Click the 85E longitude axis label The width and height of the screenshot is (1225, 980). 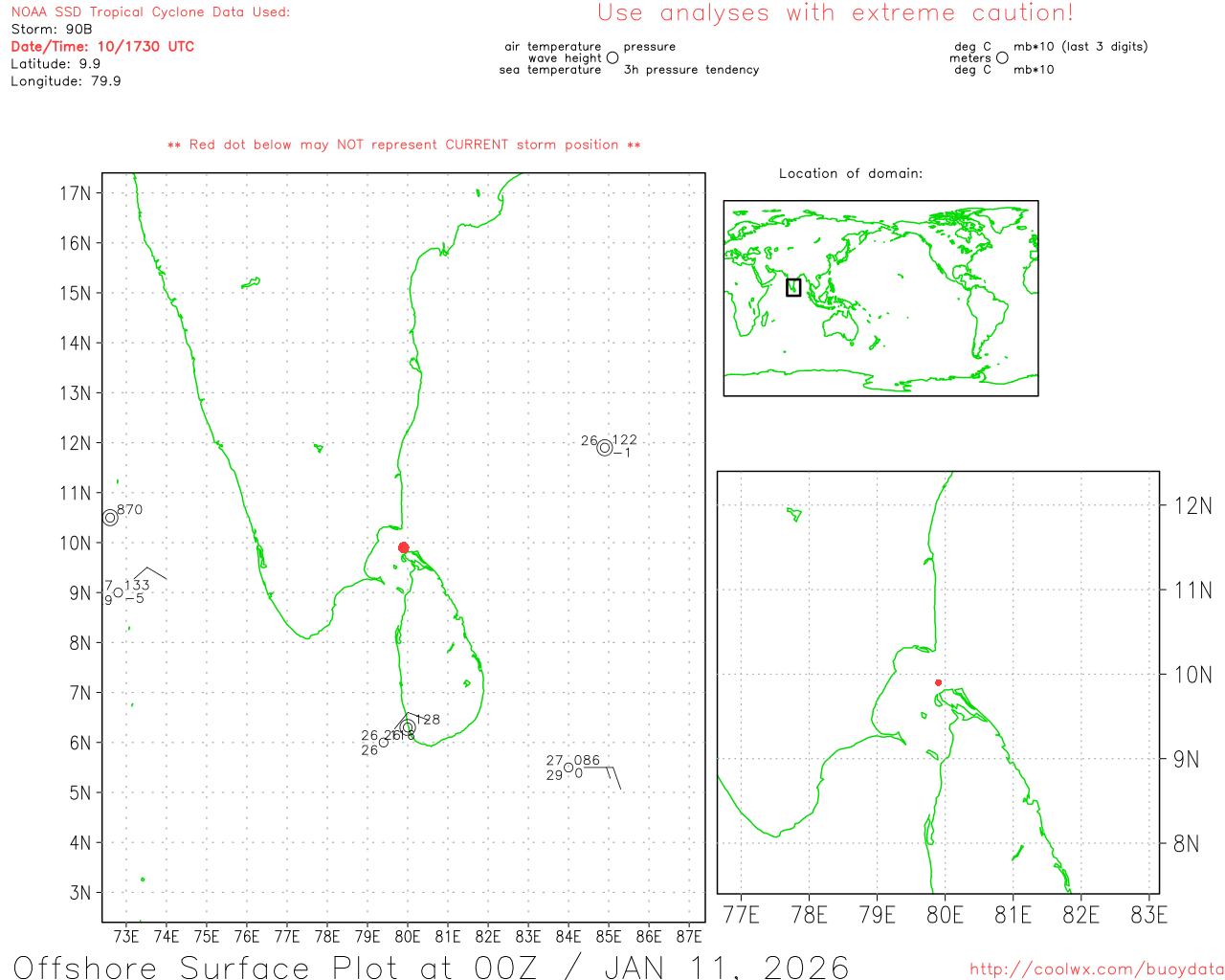[609, 936]
